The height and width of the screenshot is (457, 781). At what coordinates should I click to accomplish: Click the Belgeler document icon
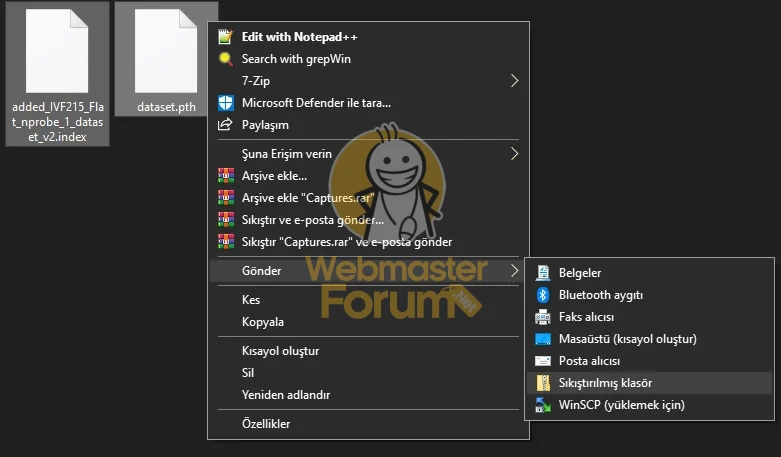click(542, 273)
